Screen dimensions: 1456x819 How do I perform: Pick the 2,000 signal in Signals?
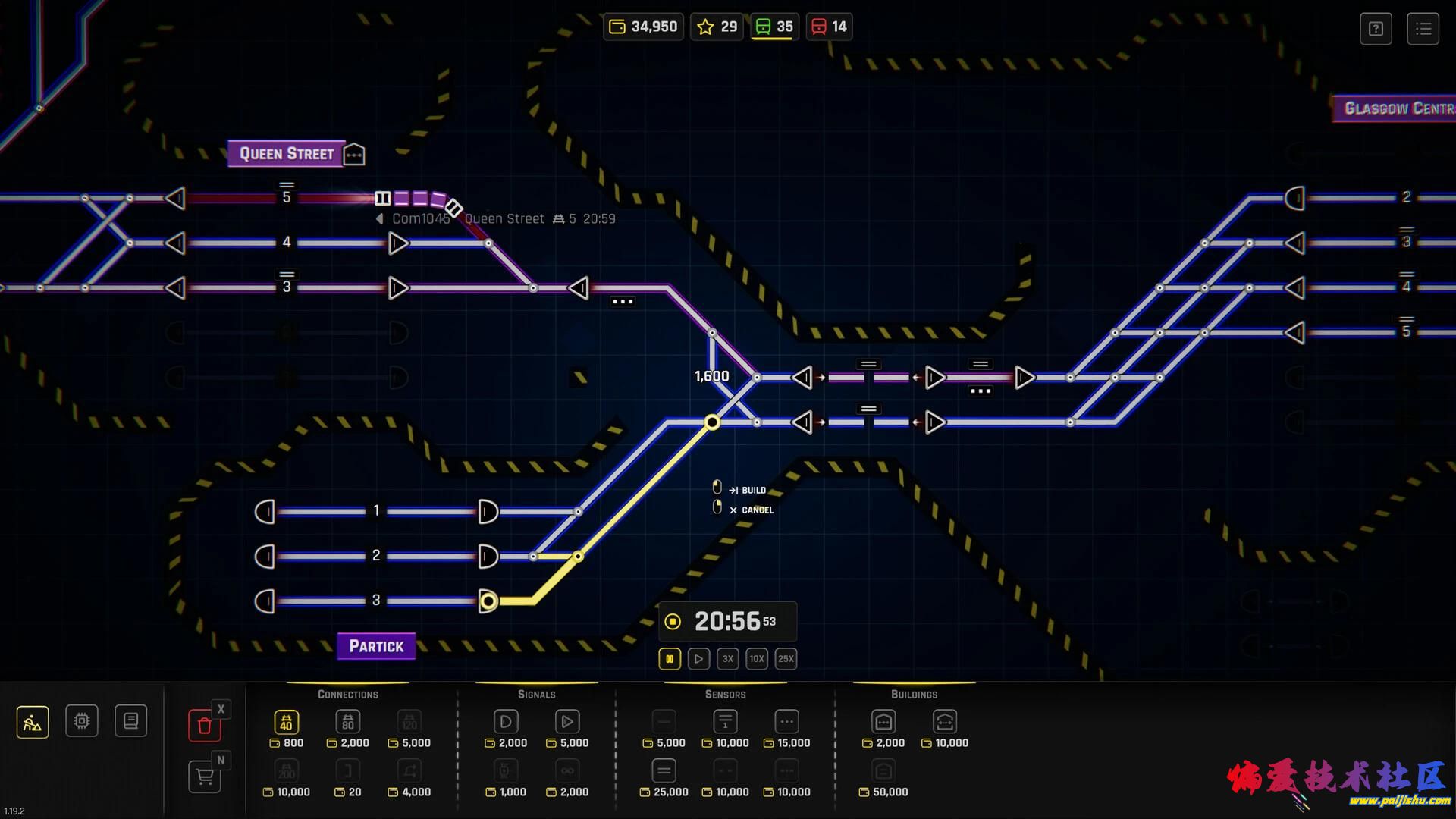coord(505,722)
